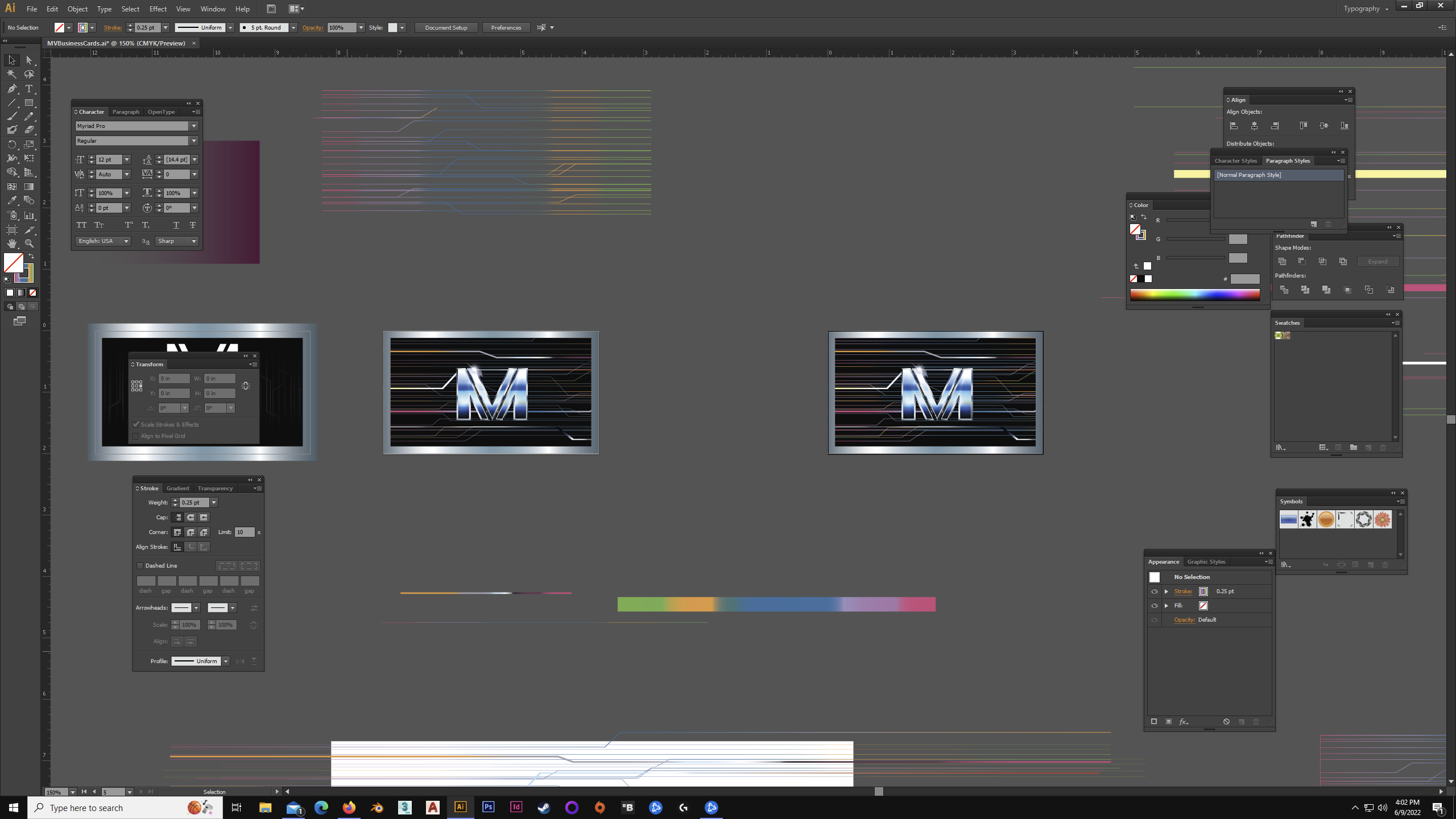Click the zoom level 150% field
The width and height of the screenshot is (1456, 819).
pos(56,792)
